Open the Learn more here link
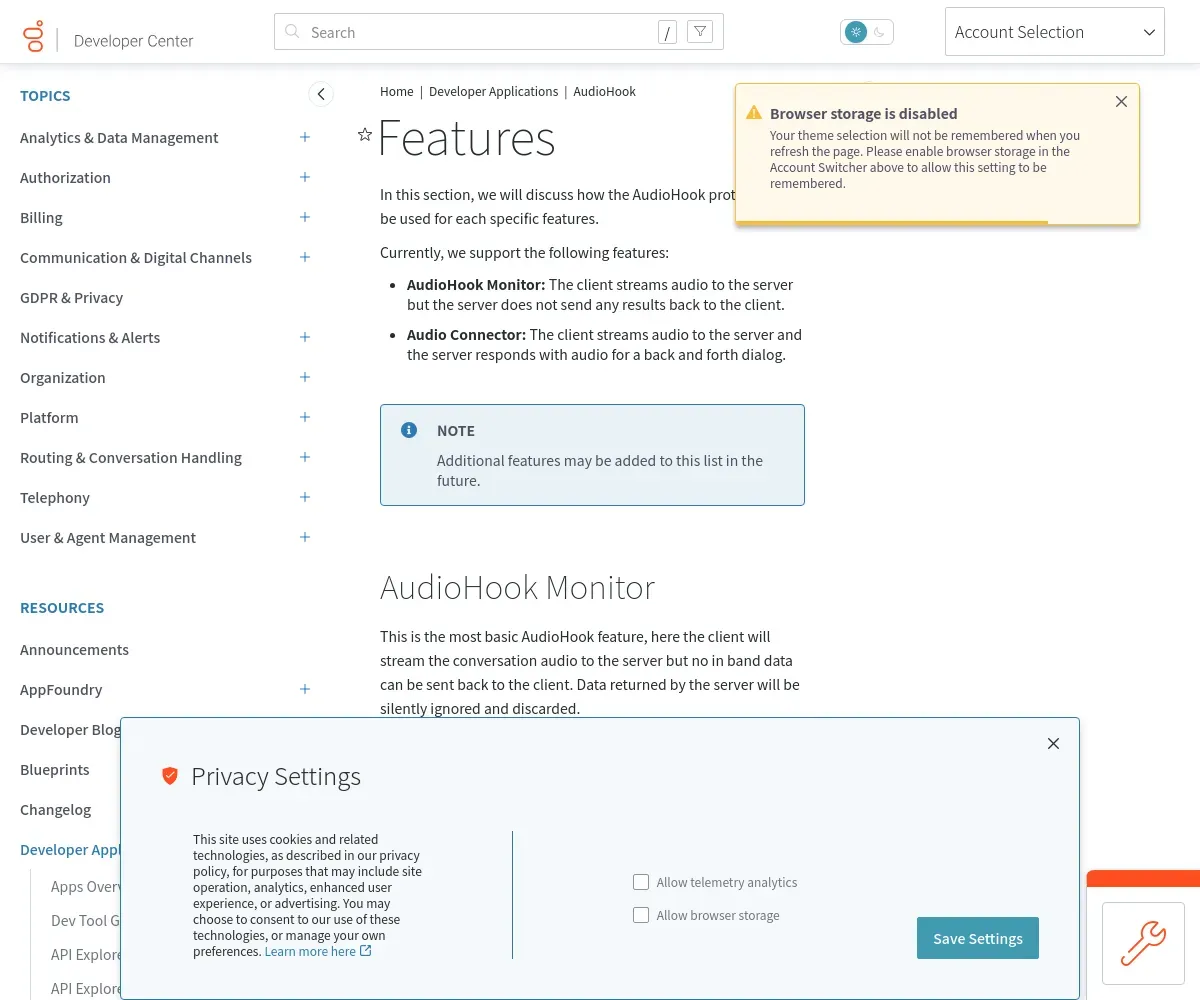This screenshot has width=1200, height=1000. (x=310, y=951)
